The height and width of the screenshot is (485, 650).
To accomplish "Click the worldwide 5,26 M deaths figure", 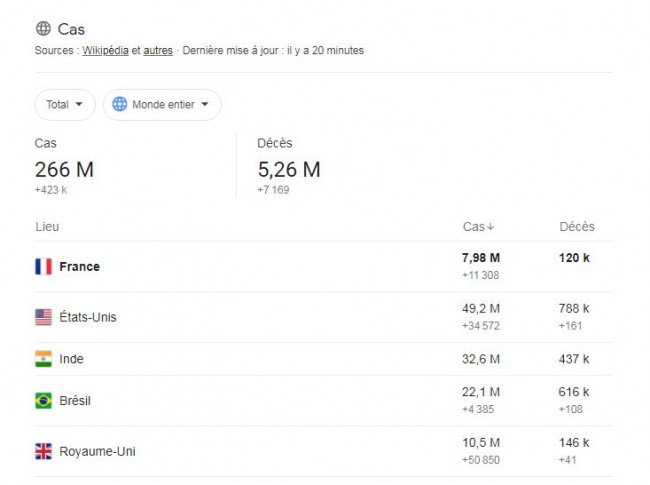I will (289, 170).
